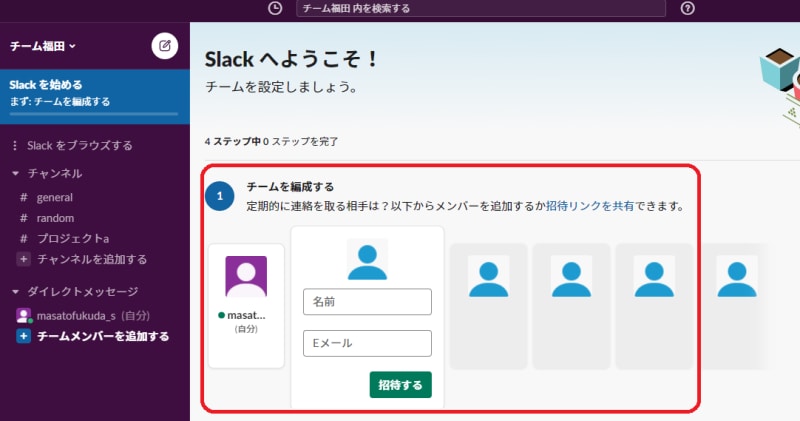The width and height of the screenshot is (800, 421).
Task: Click the チーム福田 内を検索する search bar
Action: (x=481, y=8)
